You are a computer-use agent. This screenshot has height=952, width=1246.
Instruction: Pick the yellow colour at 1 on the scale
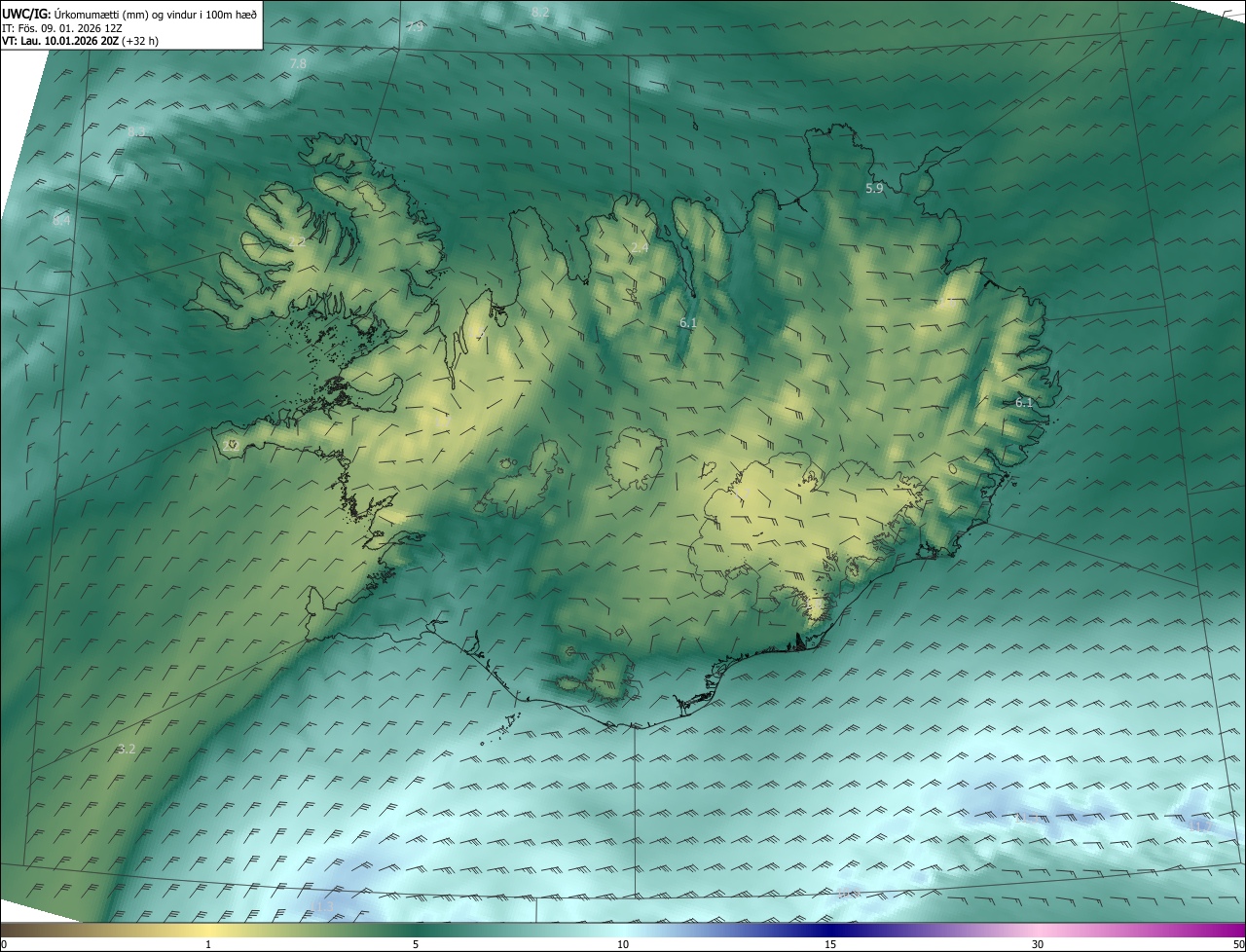coord(208,930)
